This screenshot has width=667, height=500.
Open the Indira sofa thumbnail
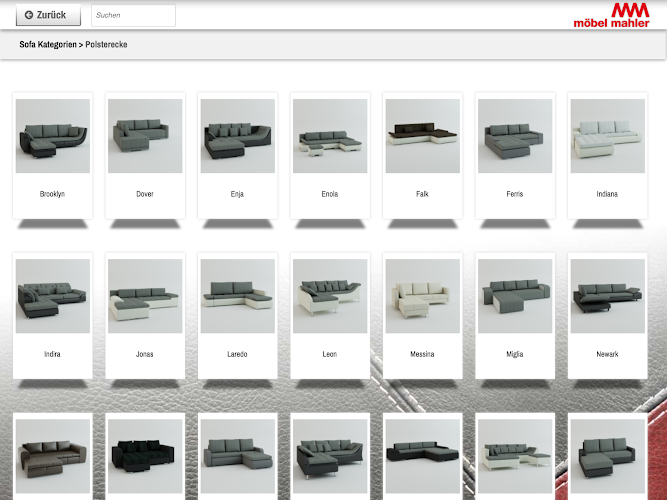[53, 296]
